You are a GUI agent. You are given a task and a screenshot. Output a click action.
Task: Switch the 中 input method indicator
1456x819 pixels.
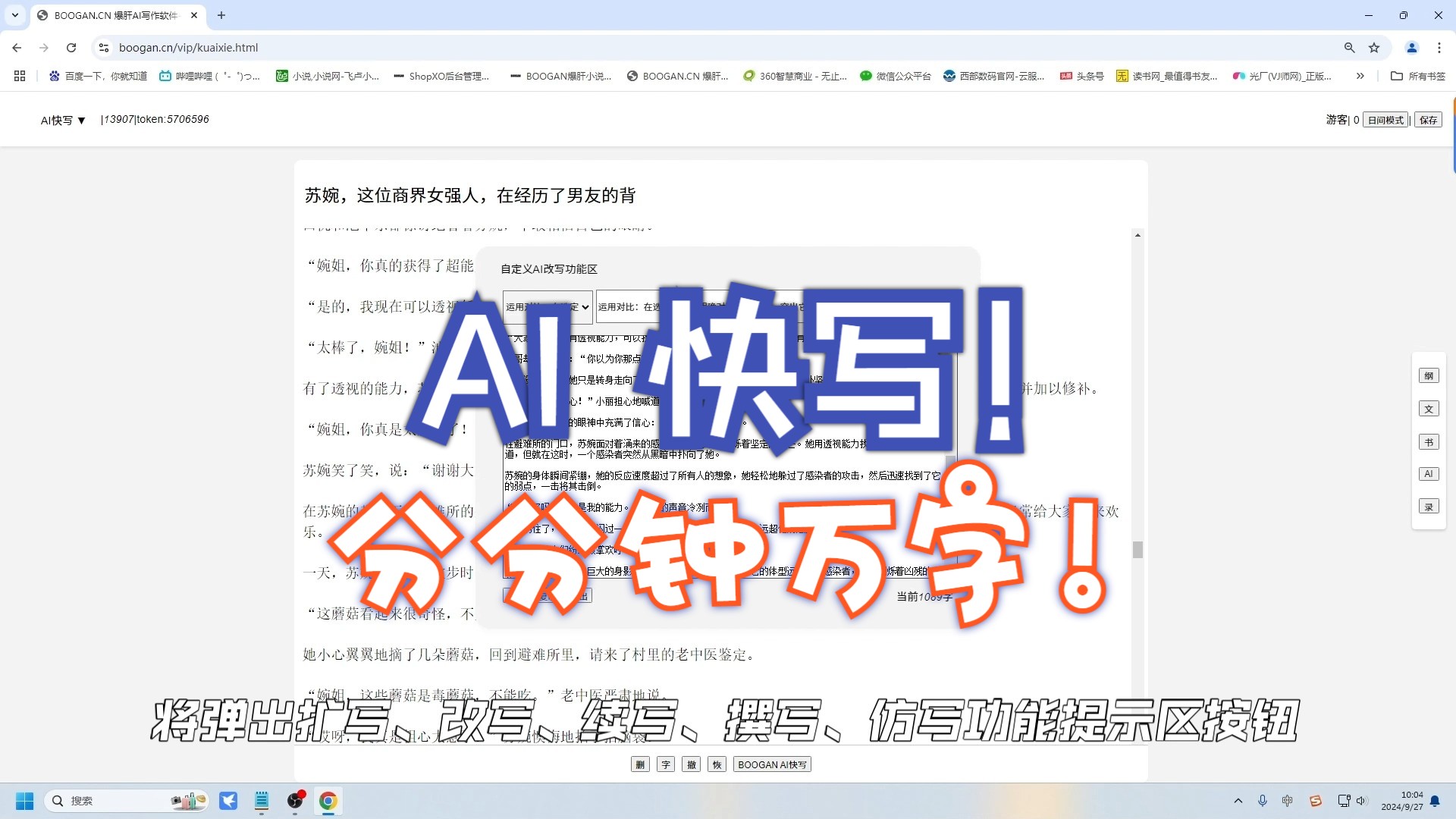tap(1288, 801)
